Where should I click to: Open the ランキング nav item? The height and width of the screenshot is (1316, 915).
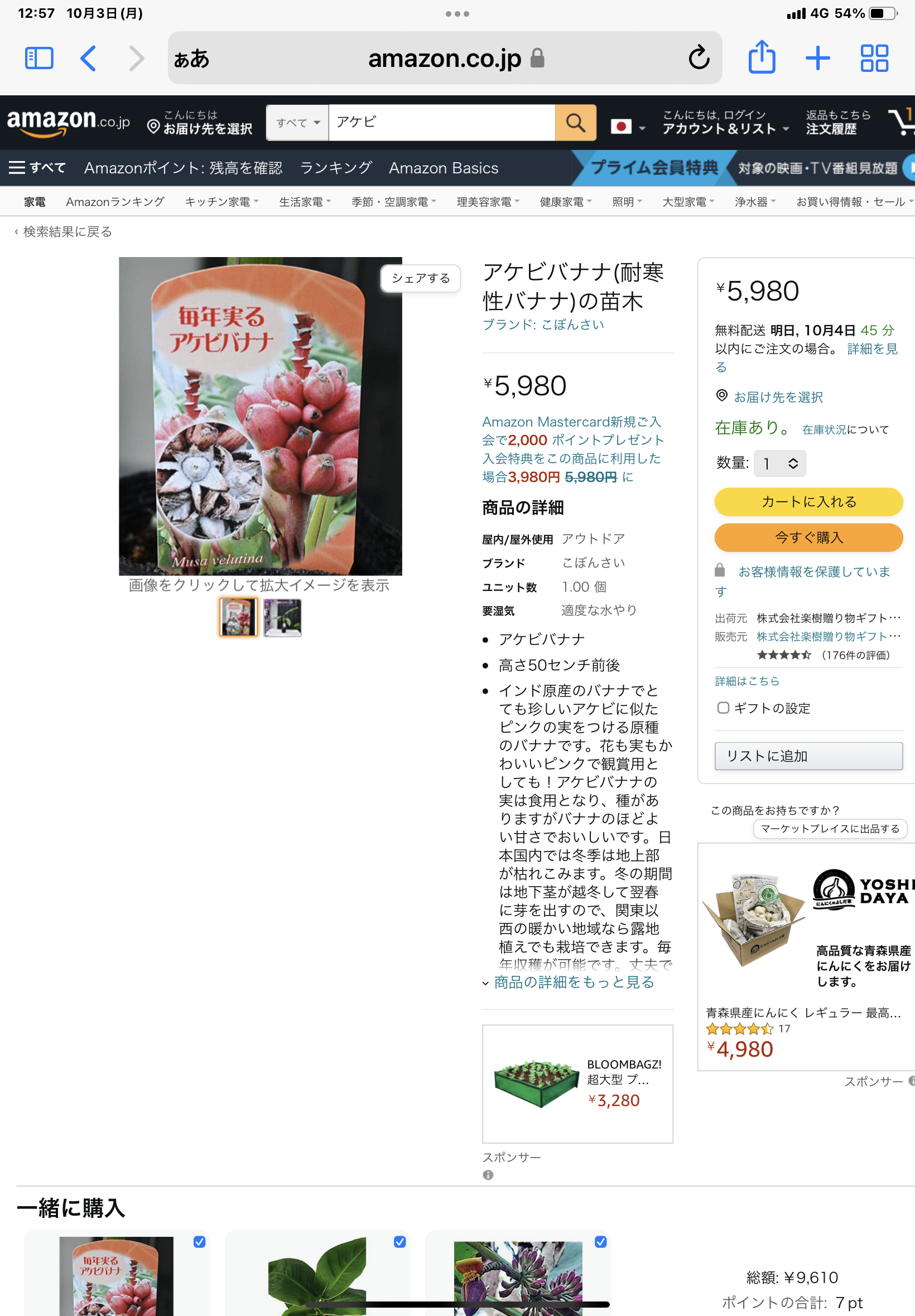pyautogui.click(x=336, y=168)
